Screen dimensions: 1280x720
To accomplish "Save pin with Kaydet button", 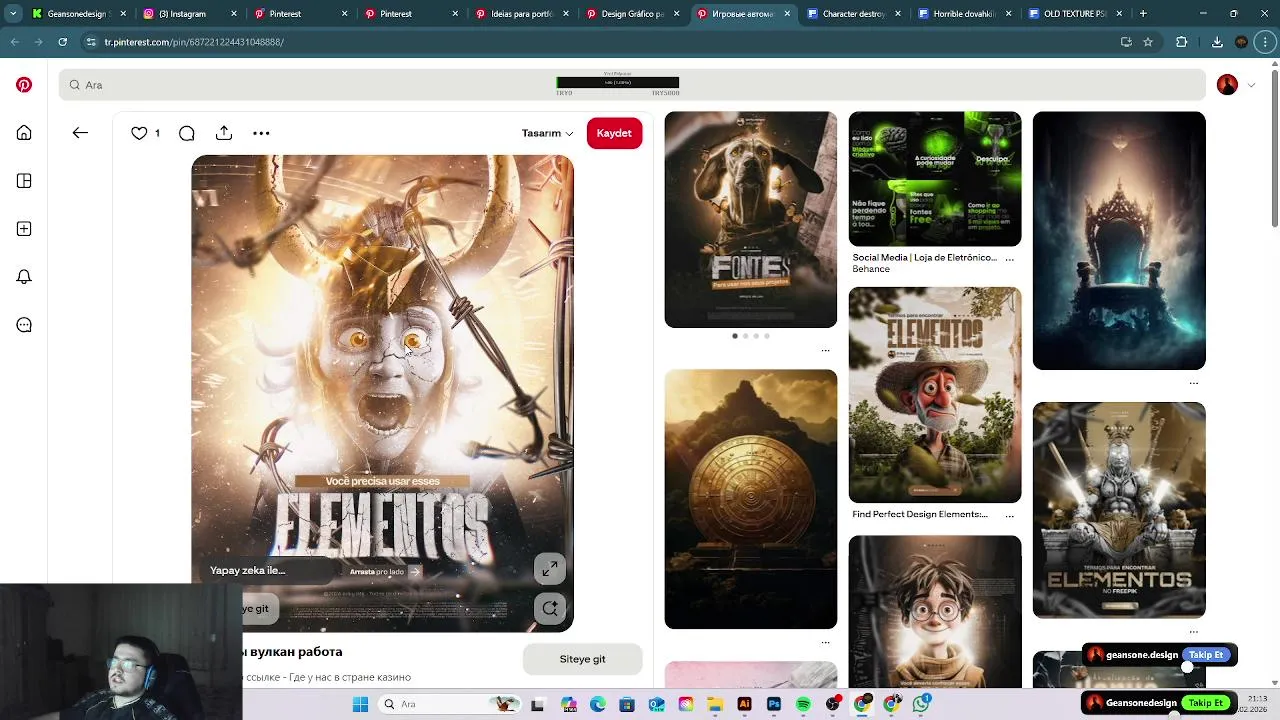I will [x=614, y=133].
